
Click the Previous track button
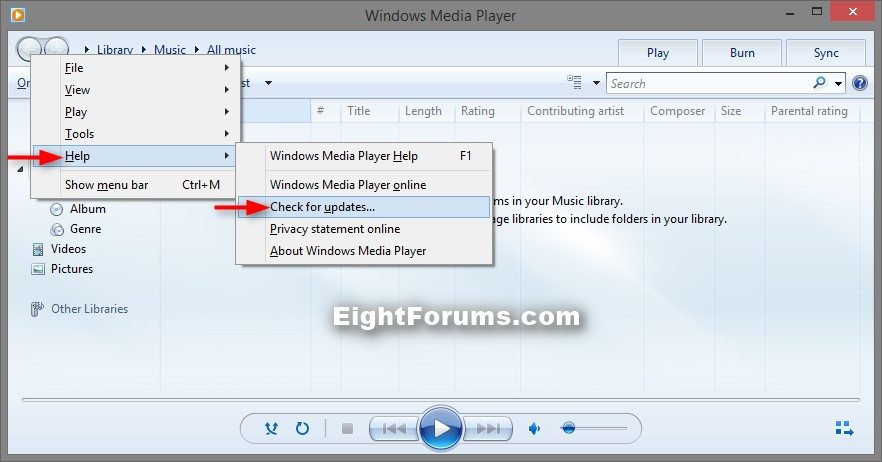(x=394, y=429)
